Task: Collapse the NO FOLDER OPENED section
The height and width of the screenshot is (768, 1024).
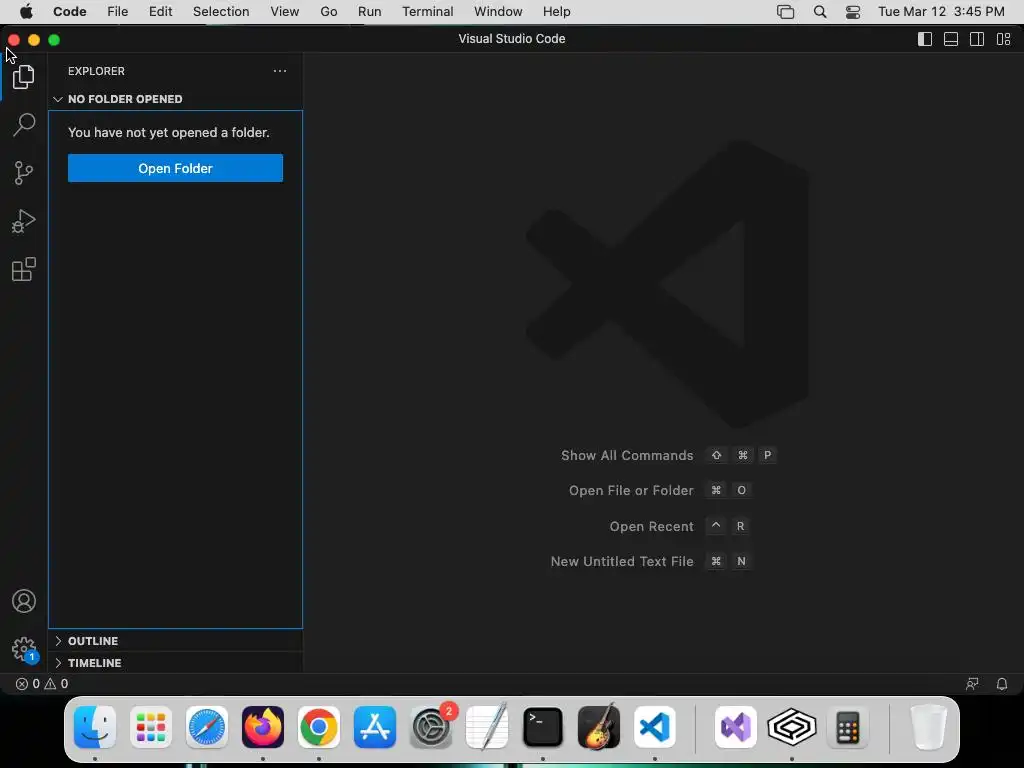Action: pyautogui.click(x=175, y=99)
